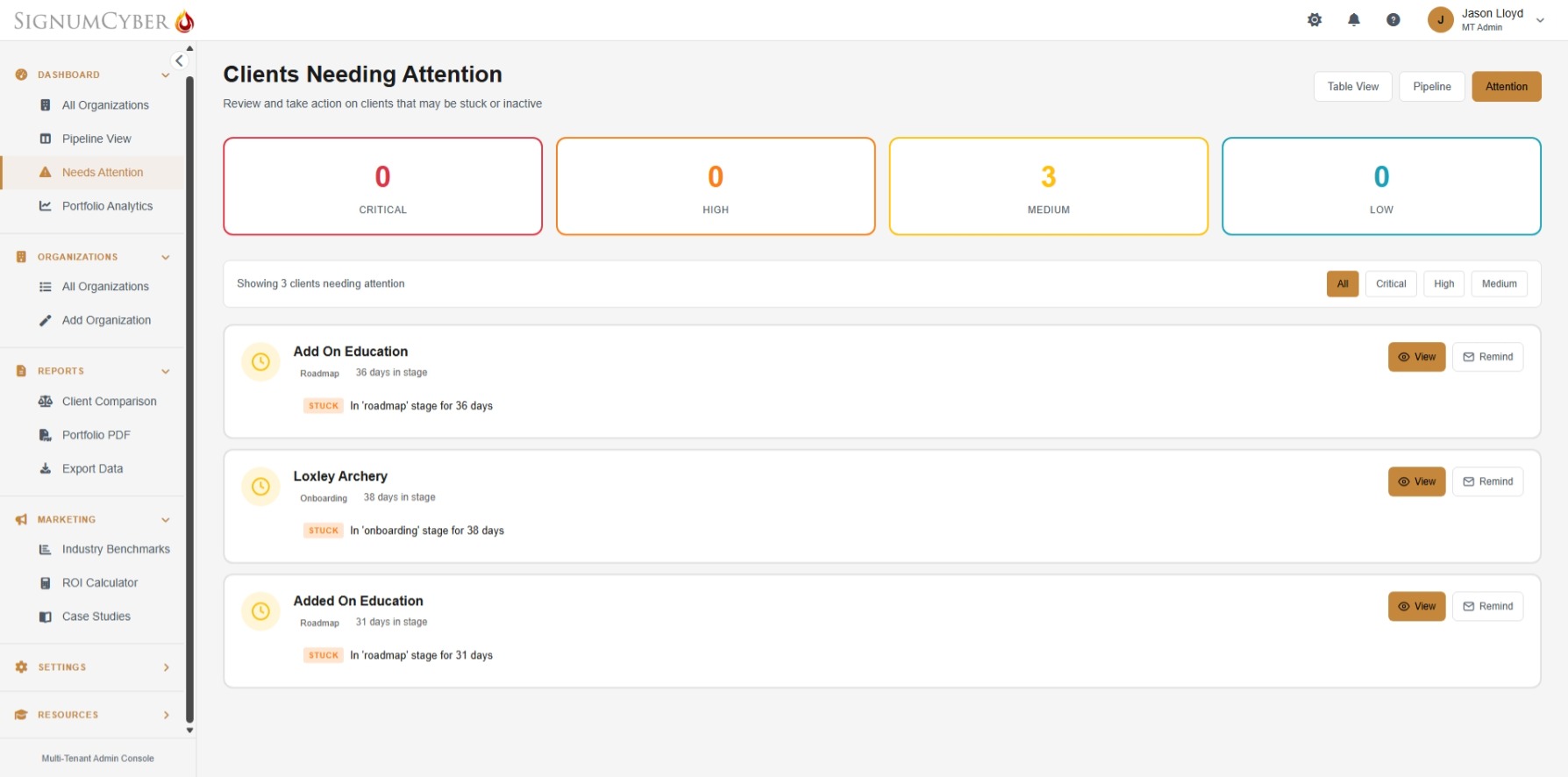Screen dimensions: 1568x777
Task: Click the building icon next to All Organizations under Dashboard
Action: [x=46, y=105]
